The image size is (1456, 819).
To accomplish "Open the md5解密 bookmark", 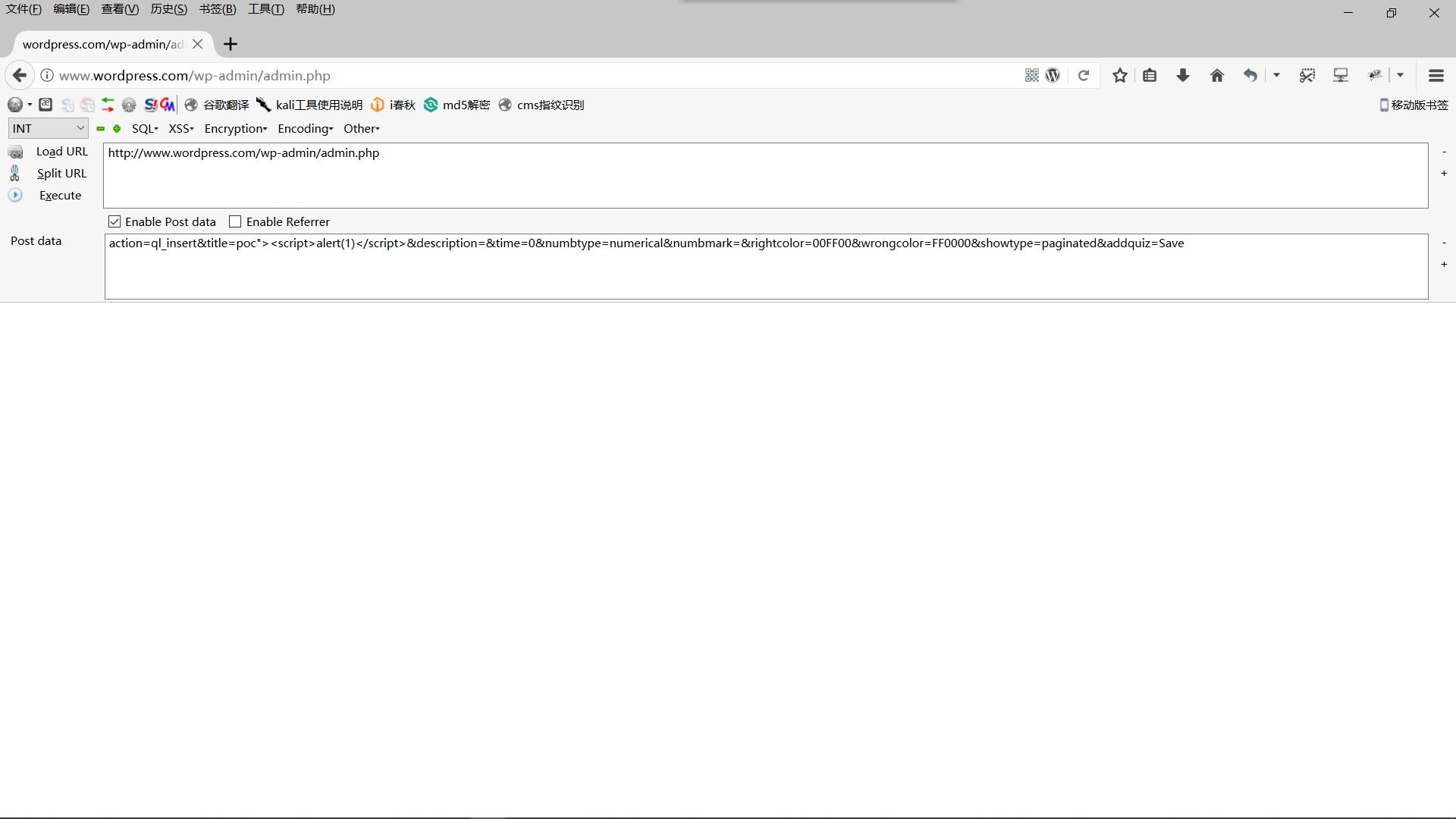I will pyautogui.click(x=457, y=105).
